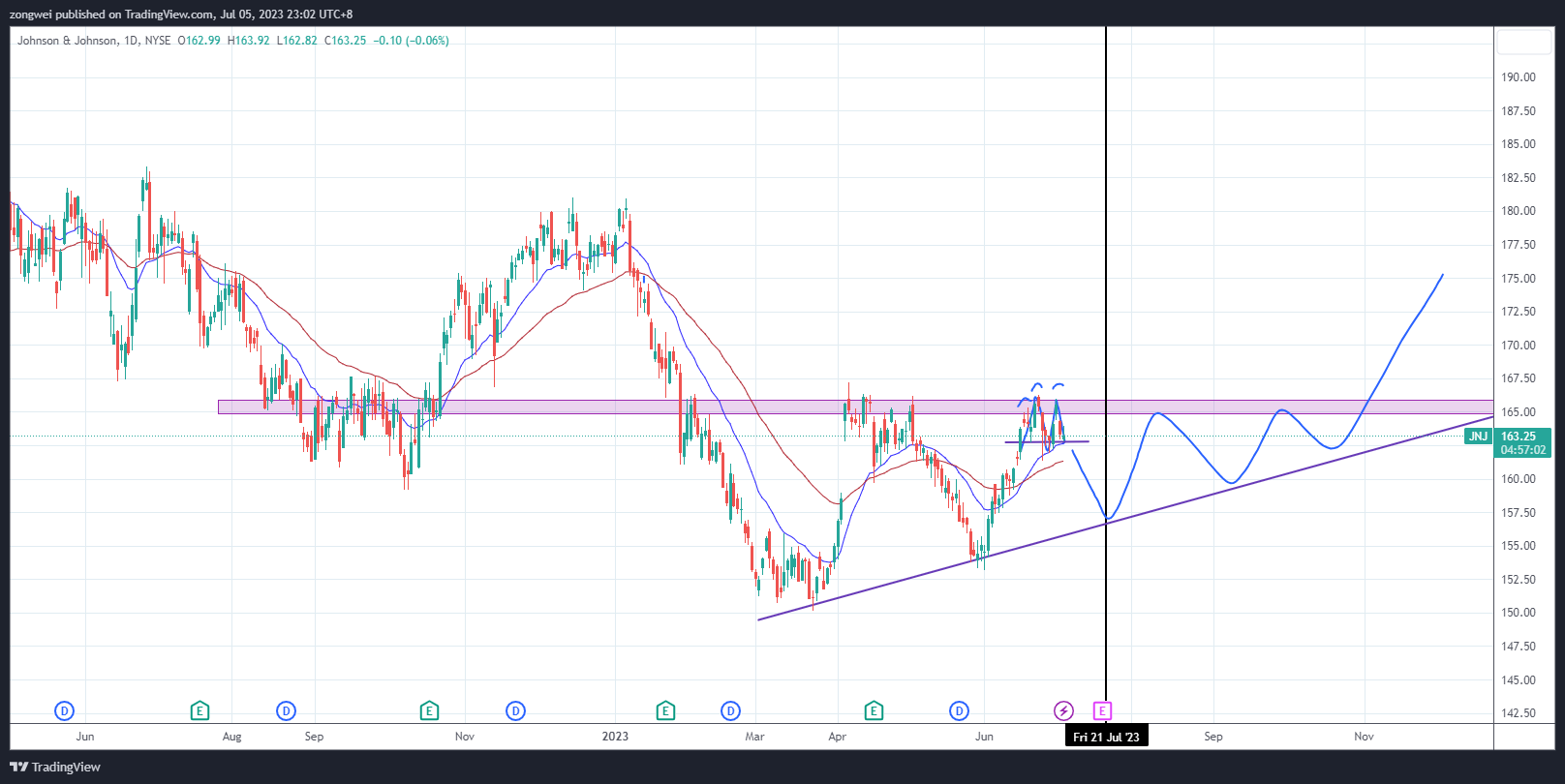
Task: Click the high value H163.92
Action: pos(249,41)
